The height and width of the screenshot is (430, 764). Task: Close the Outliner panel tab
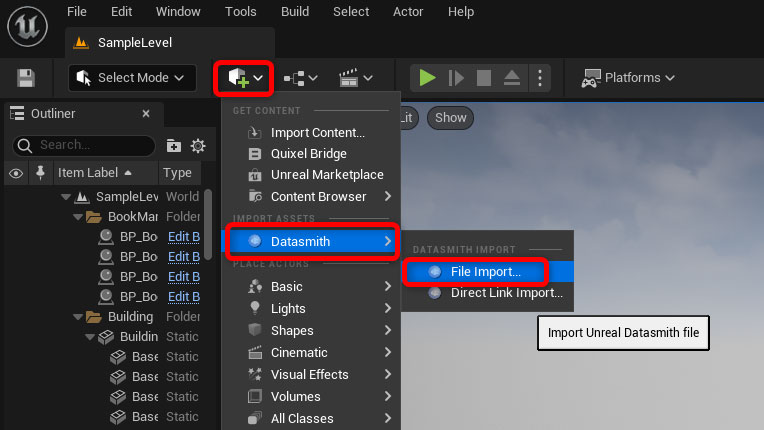tap(146, 113)
